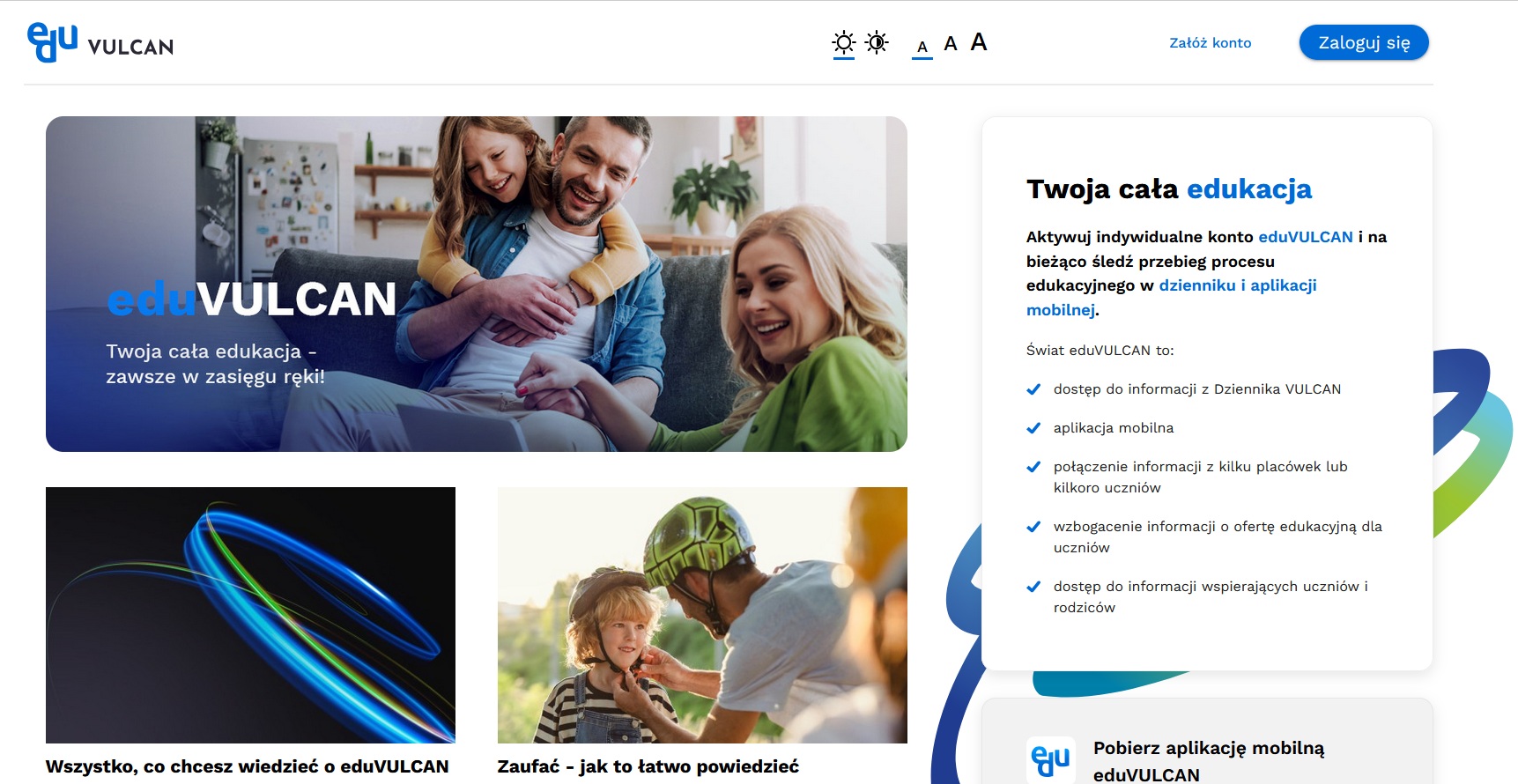Image resolution: width=1518 pixels, height=784 pixels.
Task: Click text dostęp do informacji wspierających uczniów
Action: point(1211,596)
